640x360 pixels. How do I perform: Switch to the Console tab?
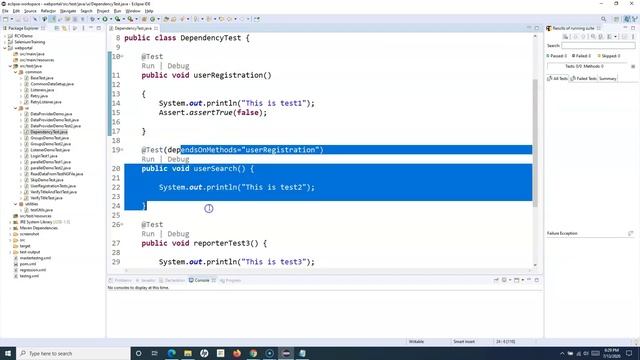coord(202,280)
